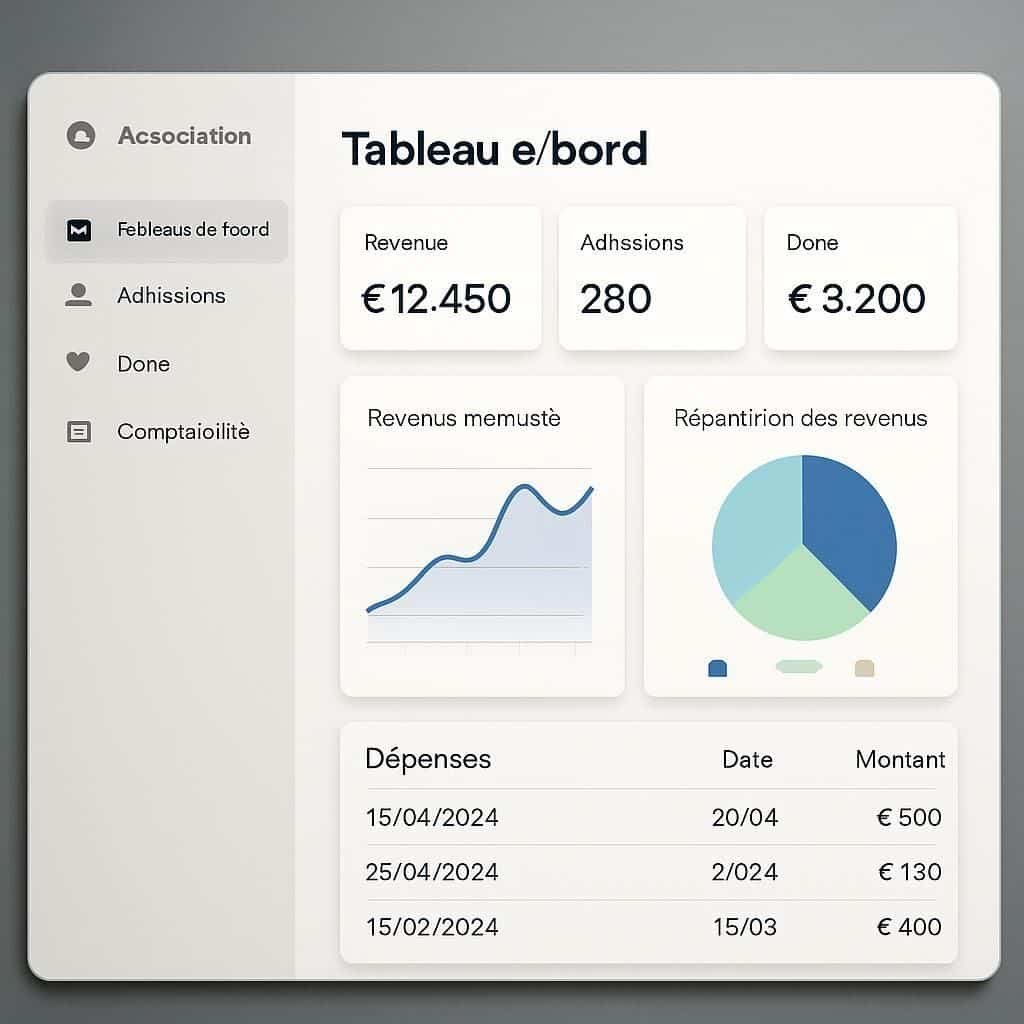
Task: Click the expense row dated 15/04/2024
Action: click(432, 817)
